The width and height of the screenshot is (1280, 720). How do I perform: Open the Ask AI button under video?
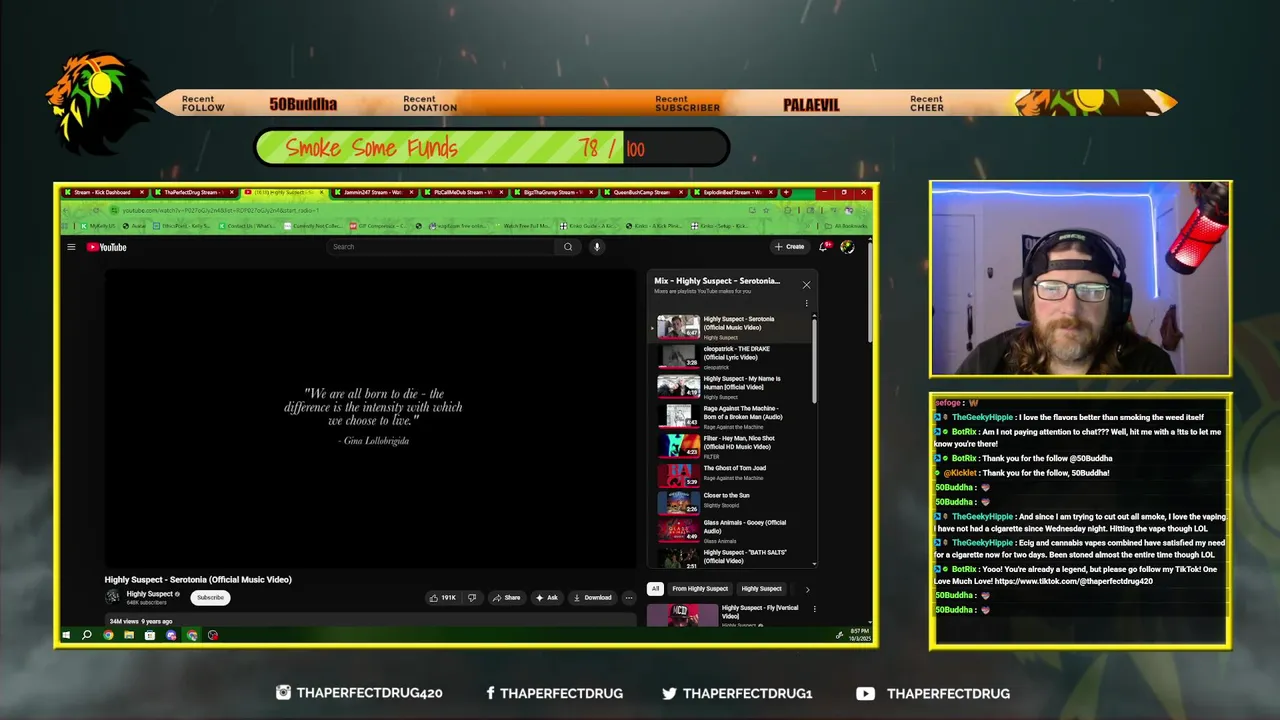point(547,598)
